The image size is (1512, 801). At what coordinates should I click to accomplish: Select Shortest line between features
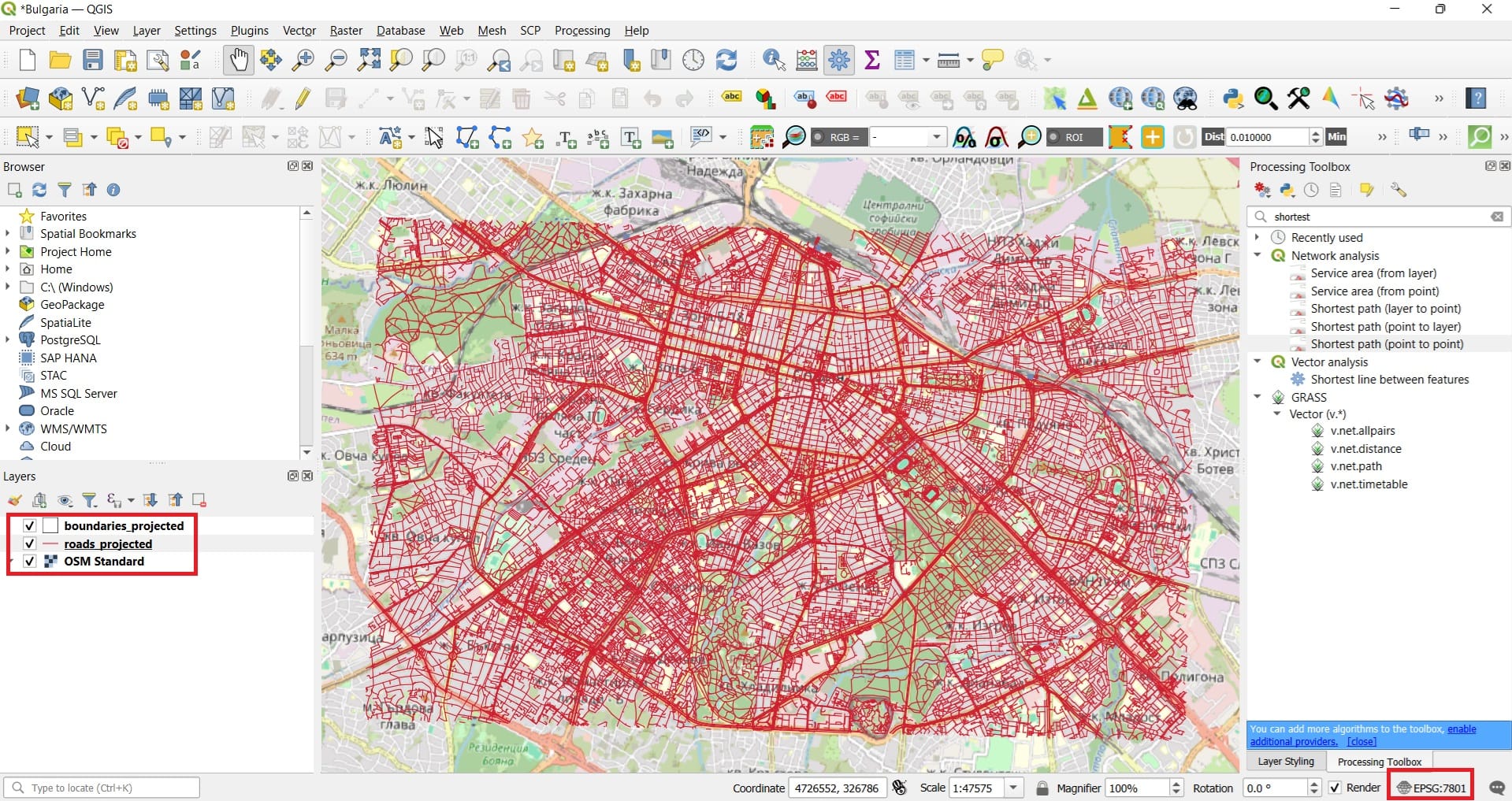pyautogui.click(x=1390, y=380)
